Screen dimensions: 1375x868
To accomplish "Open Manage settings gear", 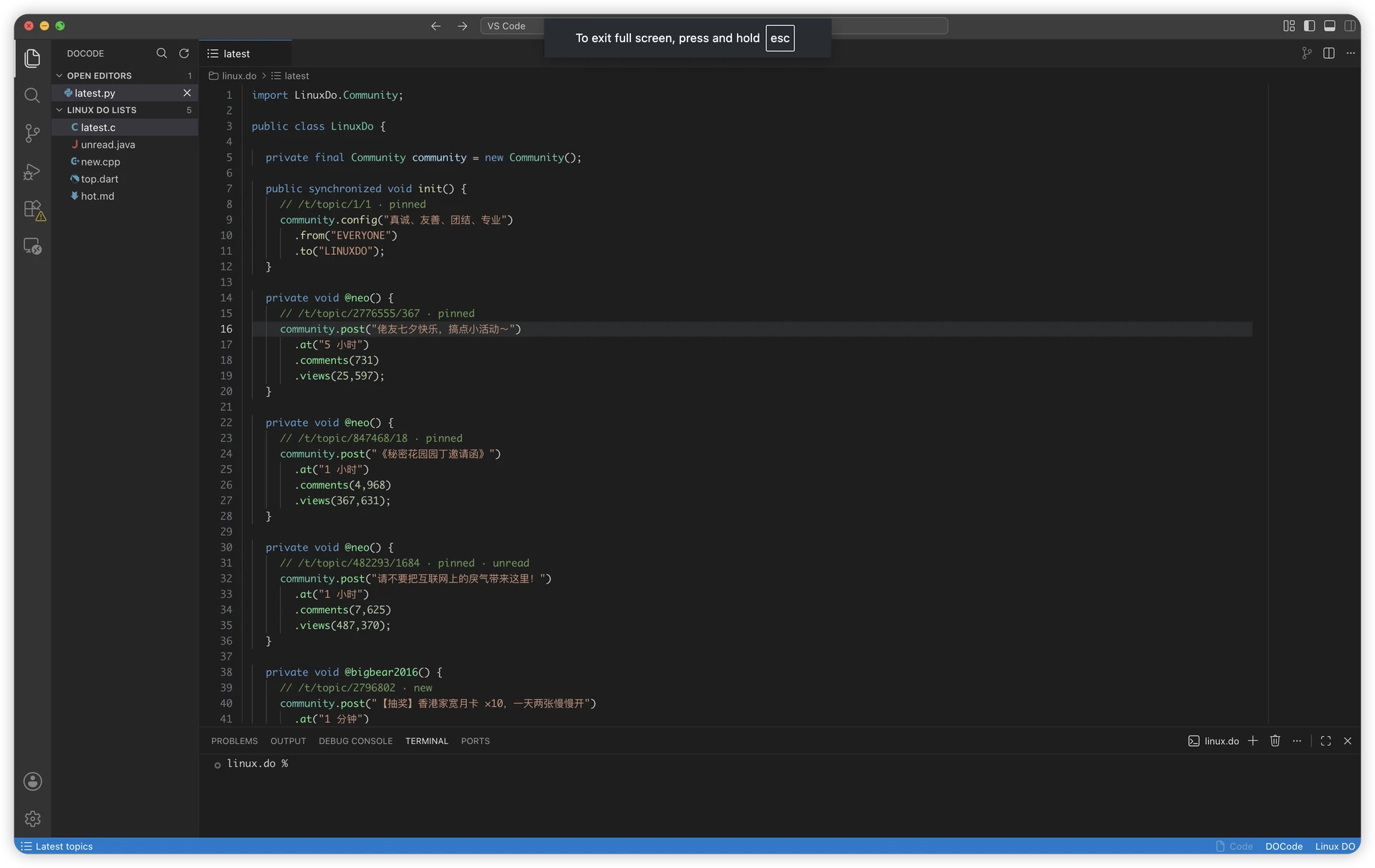I will point(32,819).
